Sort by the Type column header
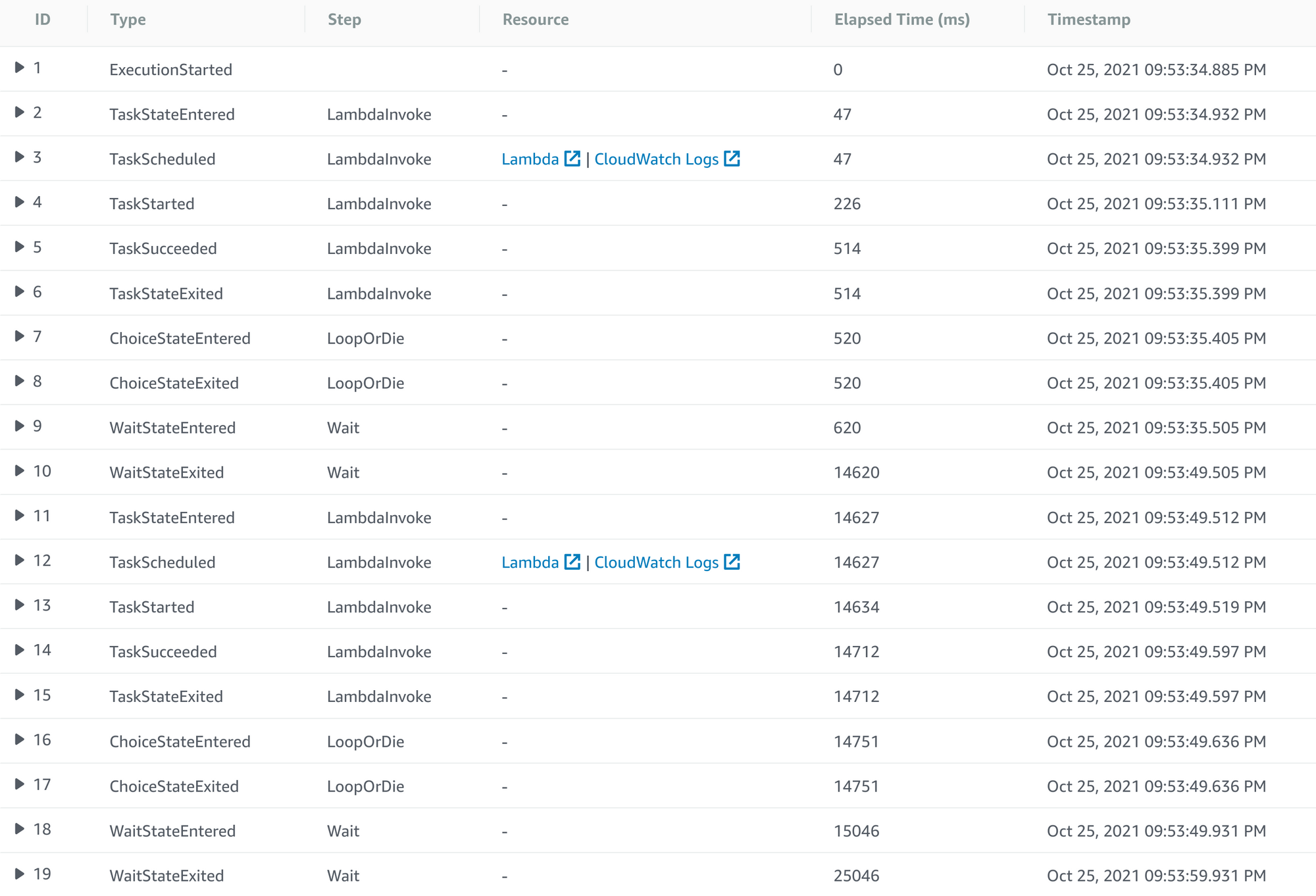Screen dimensions: 1316x896 coord(128,20)
